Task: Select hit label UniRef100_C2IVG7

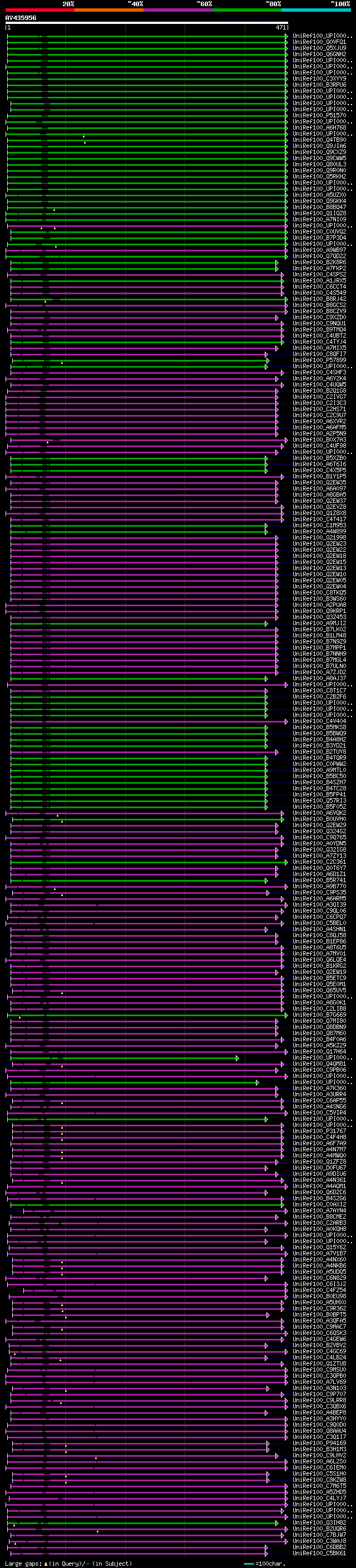Action: (319, 397)
